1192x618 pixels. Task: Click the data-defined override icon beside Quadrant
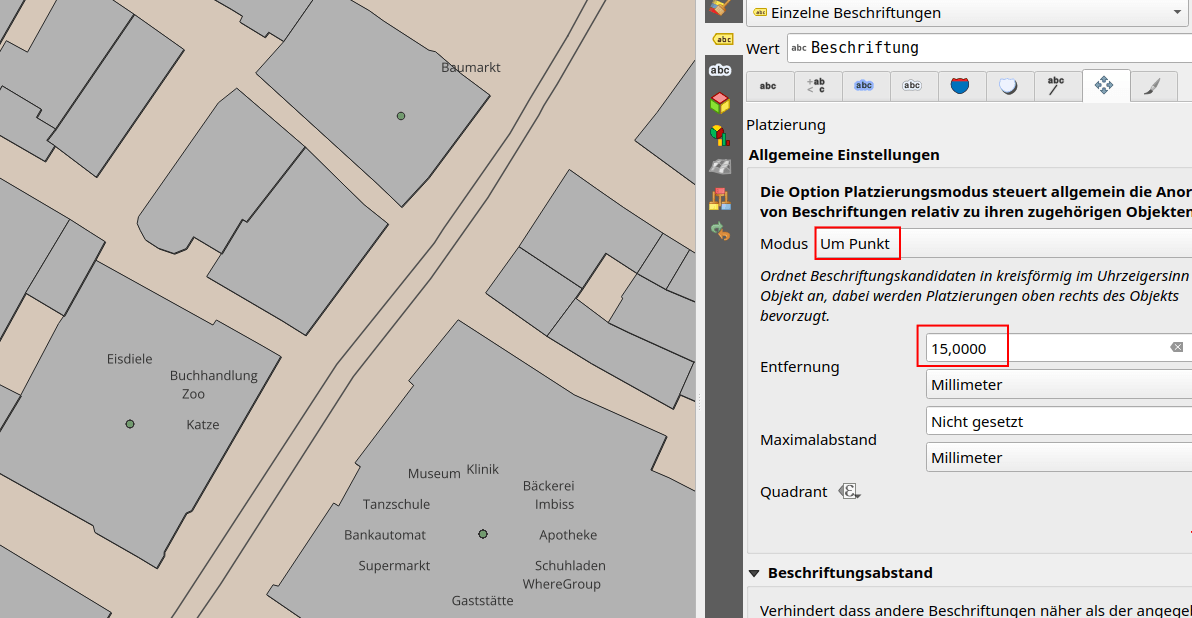850,491
